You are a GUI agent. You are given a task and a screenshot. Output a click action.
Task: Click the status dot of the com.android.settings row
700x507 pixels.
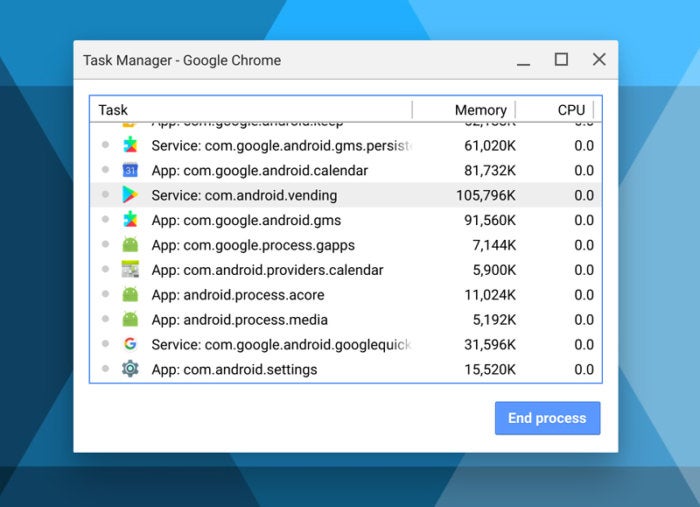105,368
